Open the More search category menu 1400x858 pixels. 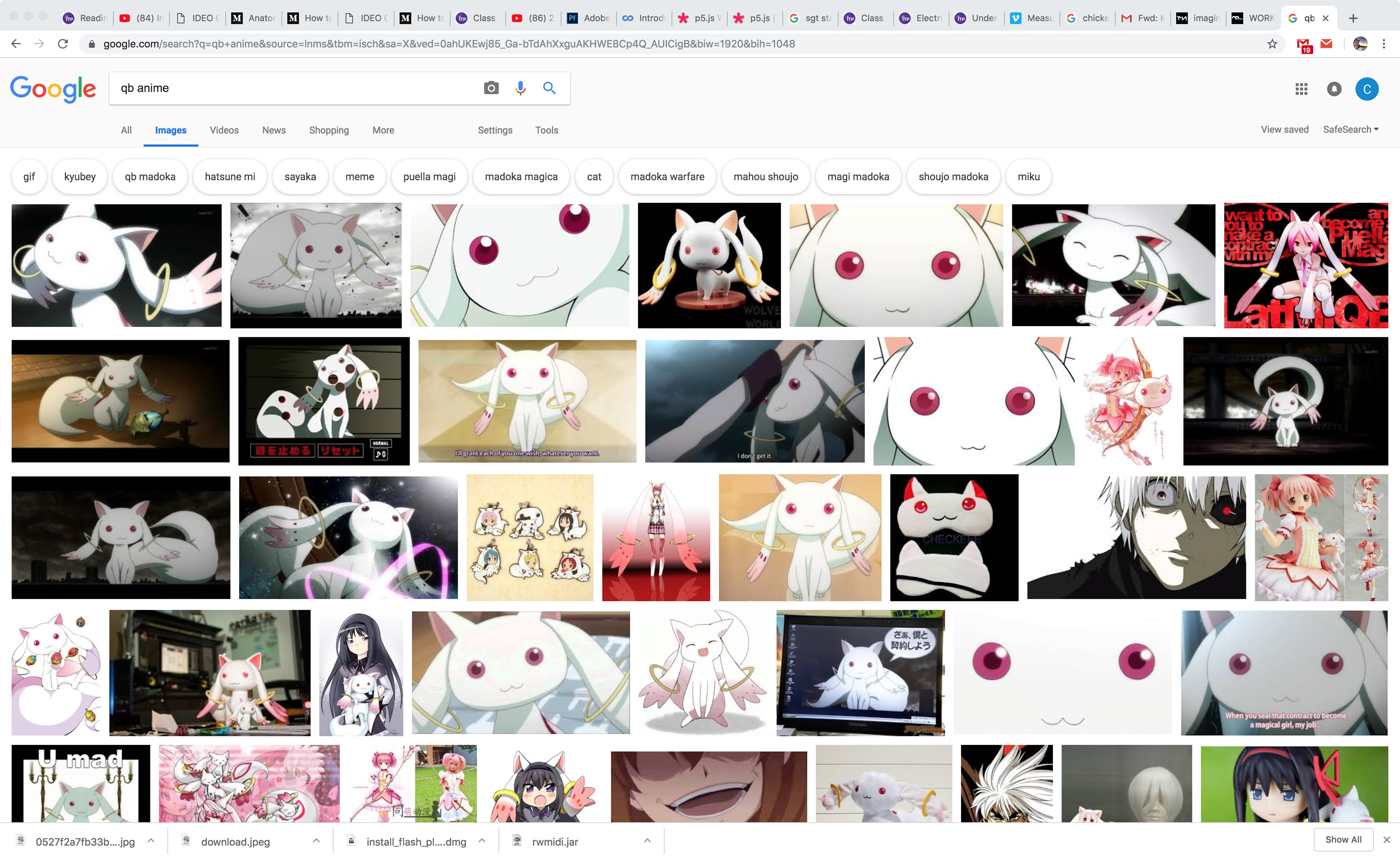click(x=383, y=130)
